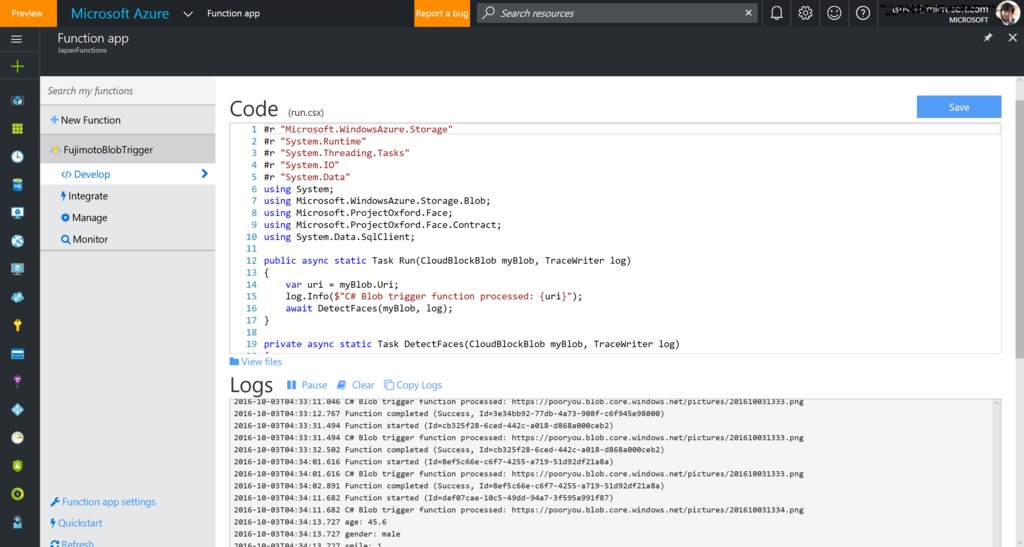The height and width of the screenshot is (547, 1024).
Task: Open portal settings gear icon
Action: pos(805,13)
